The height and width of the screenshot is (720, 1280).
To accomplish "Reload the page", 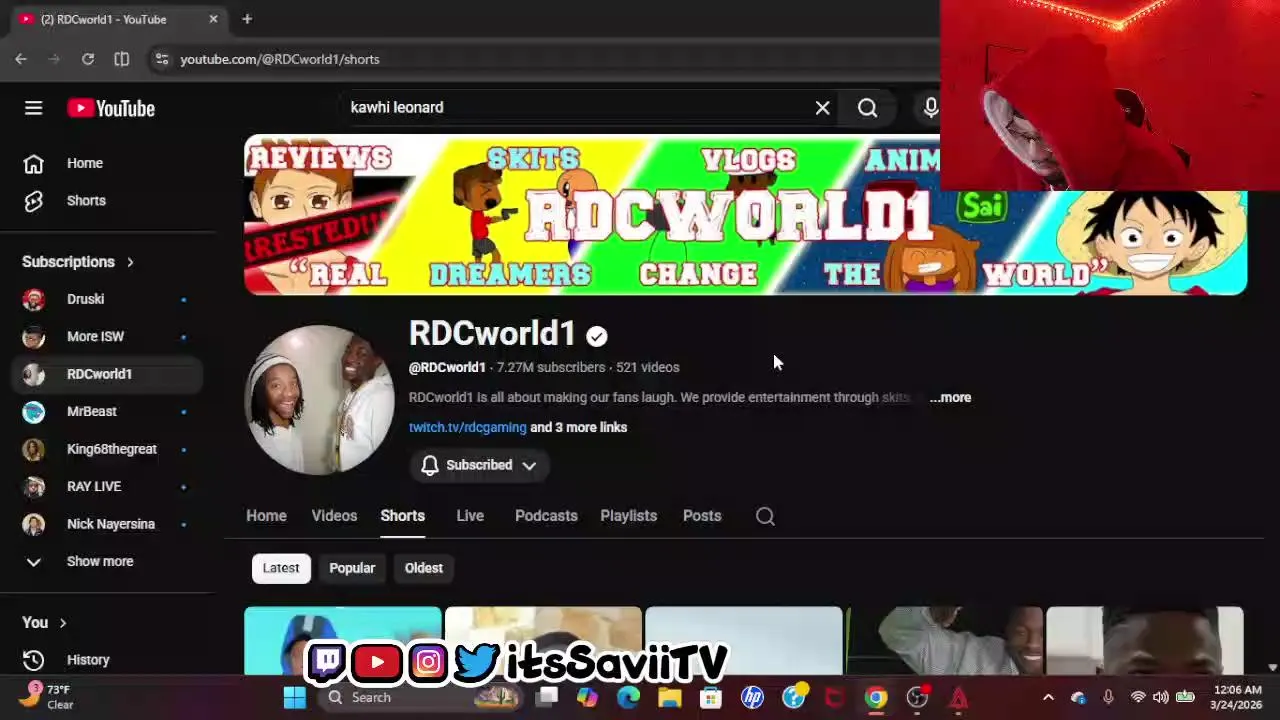I will [88, 59].
